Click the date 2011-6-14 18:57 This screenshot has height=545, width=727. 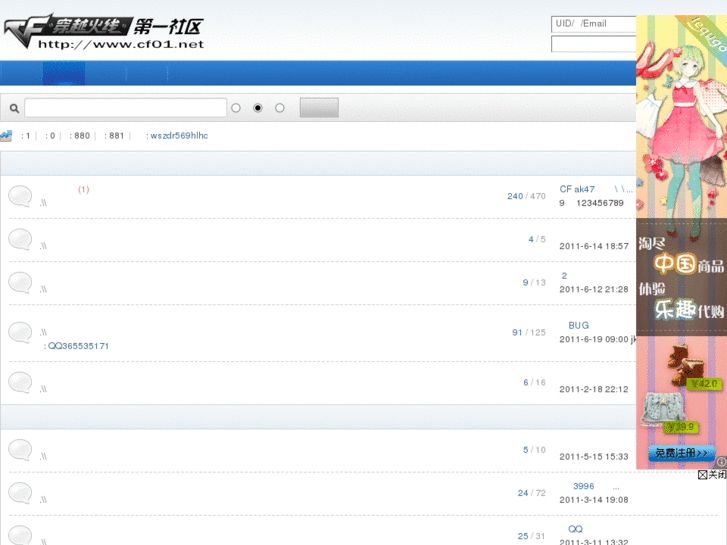point(594,246)
